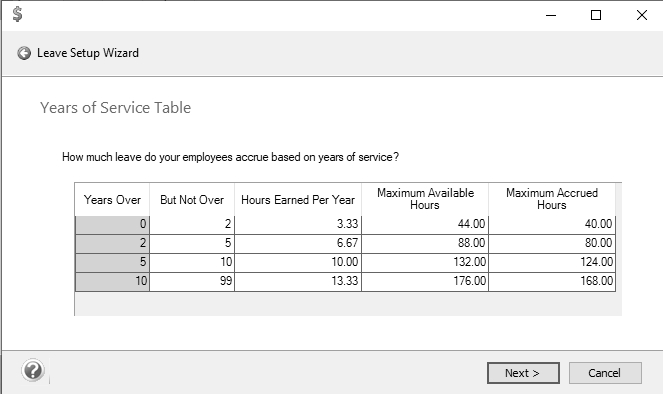Click the Maximum Available Hours column header
663x394 pixels.
pos(425,199)
